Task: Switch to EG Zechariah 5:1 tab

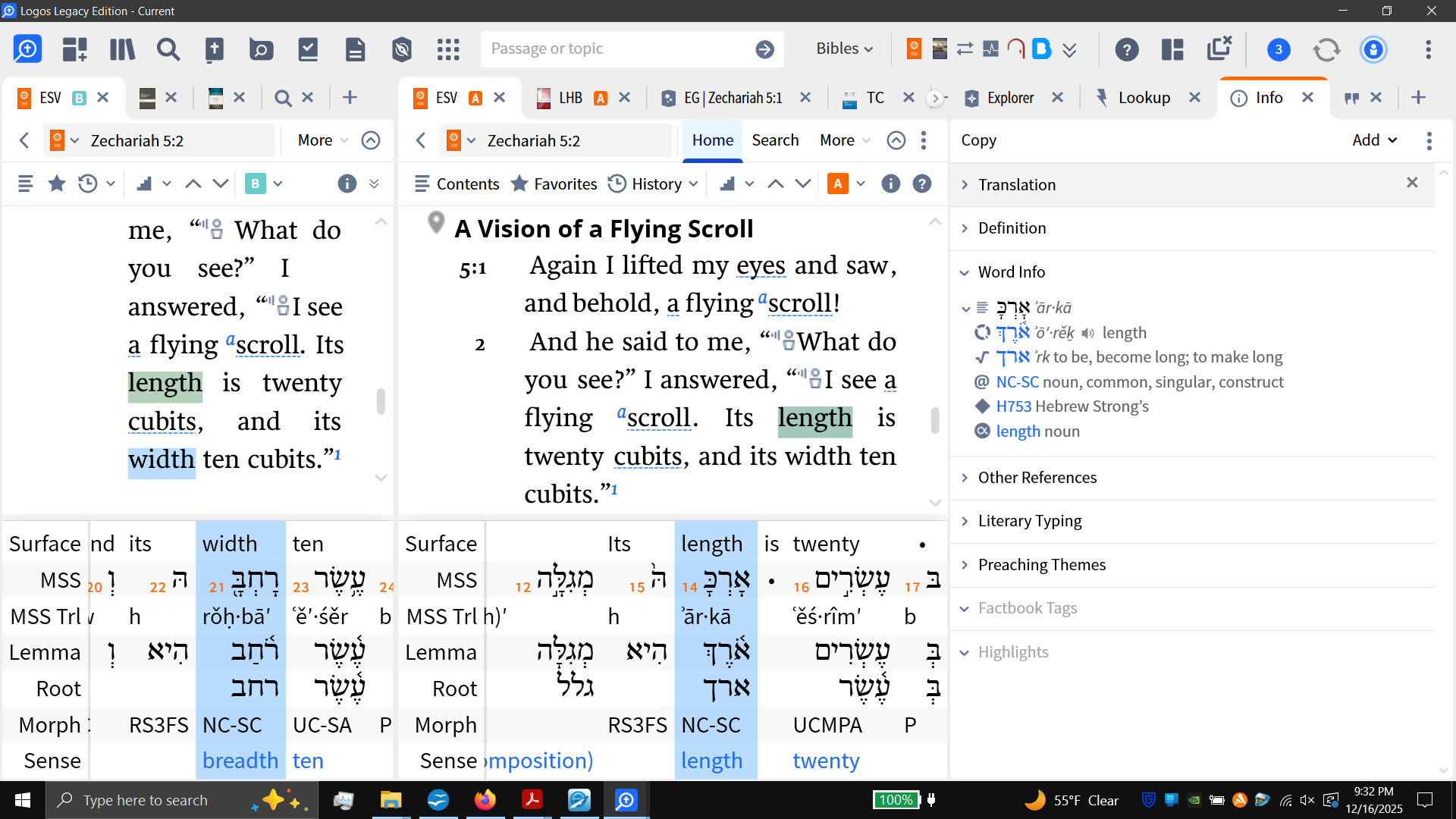Action: point(732,98)
